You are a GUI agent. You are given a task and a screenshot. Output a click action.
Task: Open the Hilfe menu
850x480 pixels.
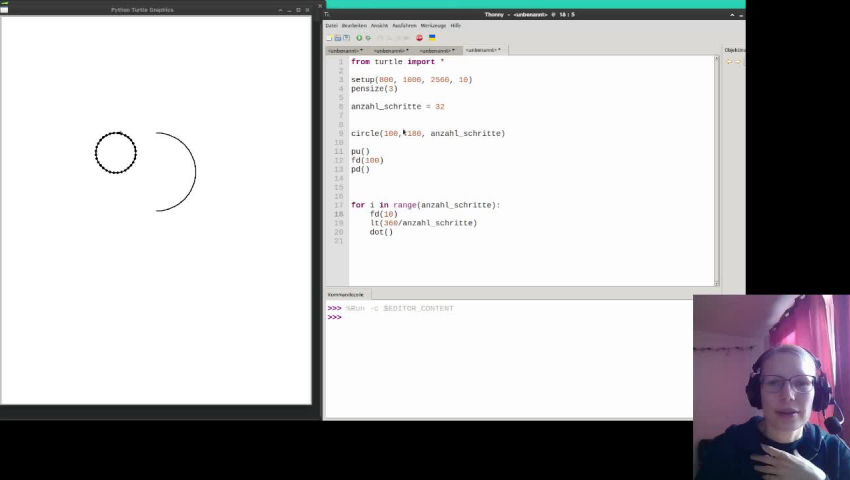(x=456, y=26)
